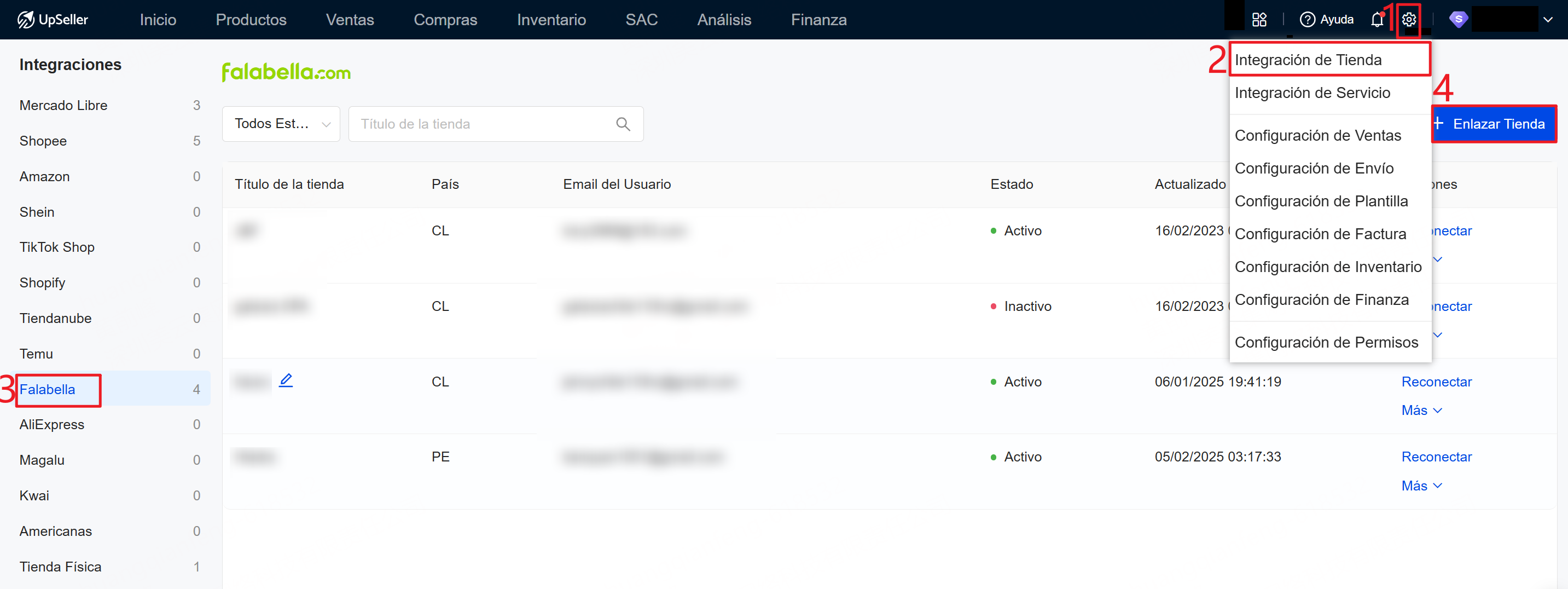Viewport: 1568px width, 589px height.
Task: Expand the account dropdown arrow
Action: click(1548, 20)
